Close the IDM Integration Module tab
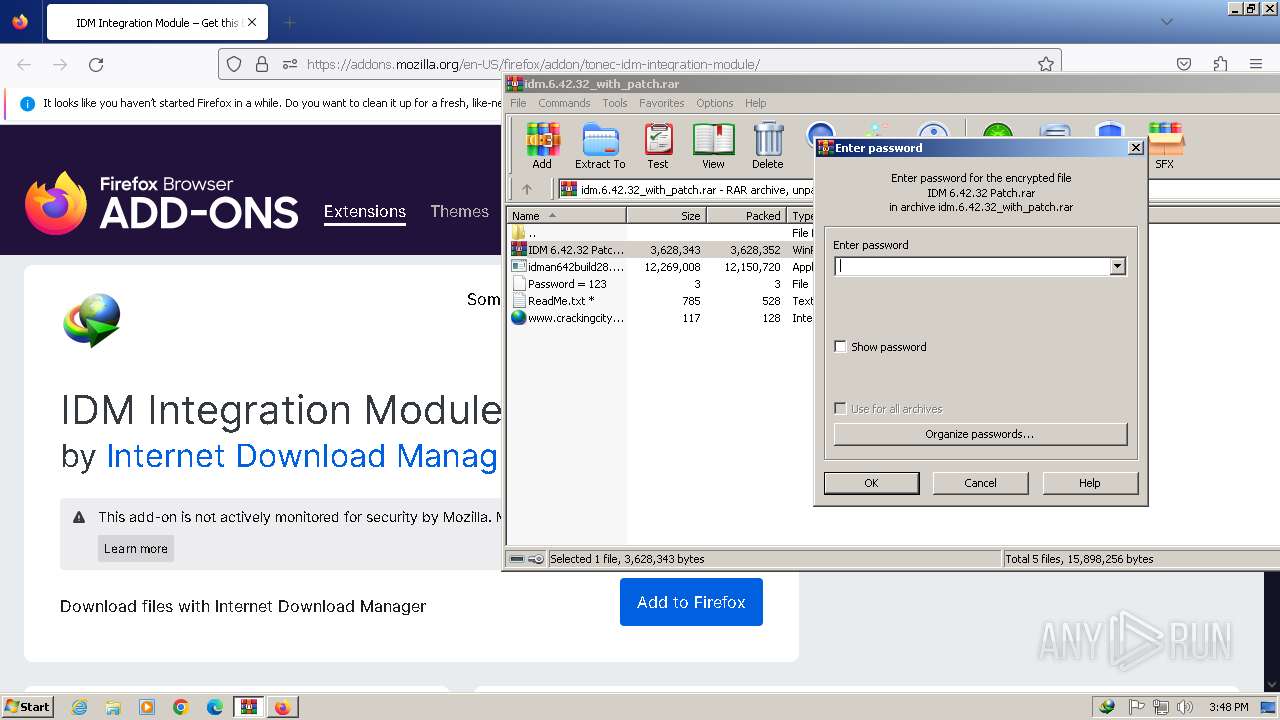 coord(251,22)
